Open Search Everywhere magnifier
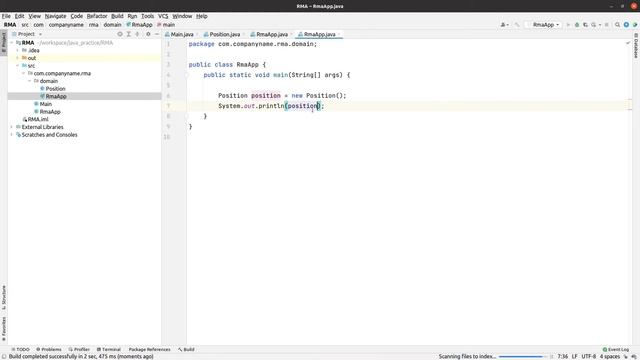This screenshot has width=640, height=360. [x=618, y=25]
